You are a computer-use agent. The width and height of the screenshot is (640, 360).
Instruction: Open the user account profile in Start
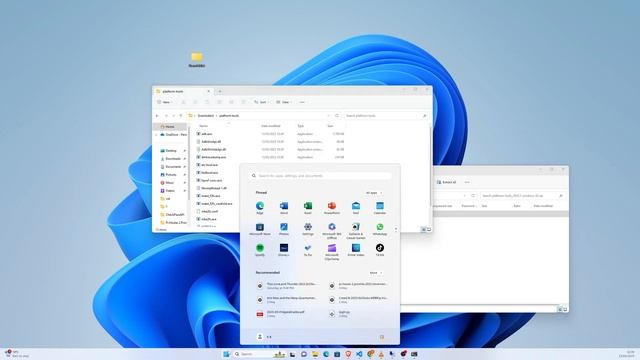click(x=264, y=337)
